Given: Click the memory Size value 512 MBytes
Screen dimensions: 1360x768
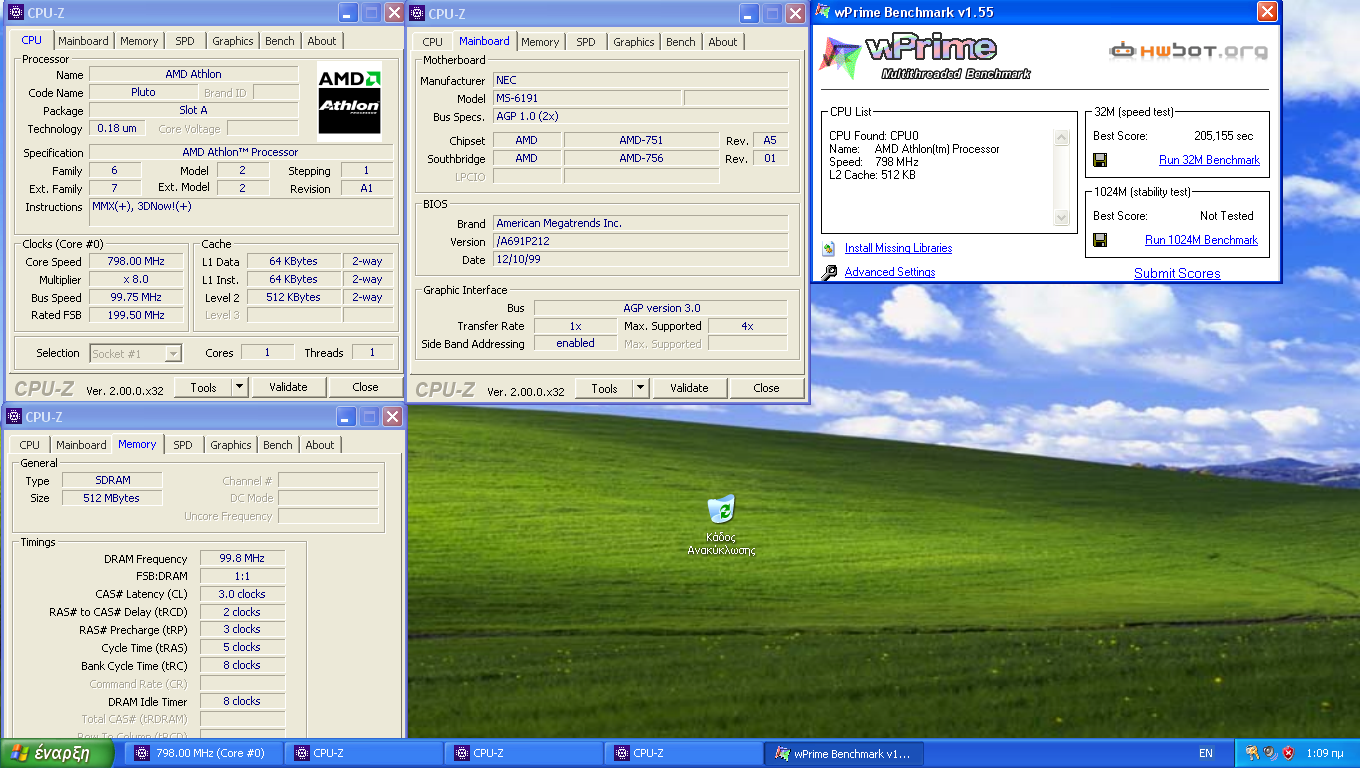Looking at the screenshot, I should (x=112, y=498).
